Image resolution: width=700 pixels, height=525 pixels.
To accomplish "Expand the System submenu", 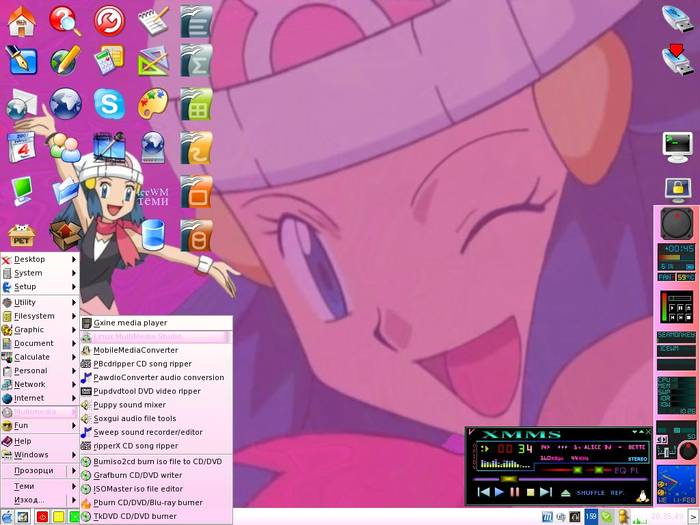I will click(40, 273).
